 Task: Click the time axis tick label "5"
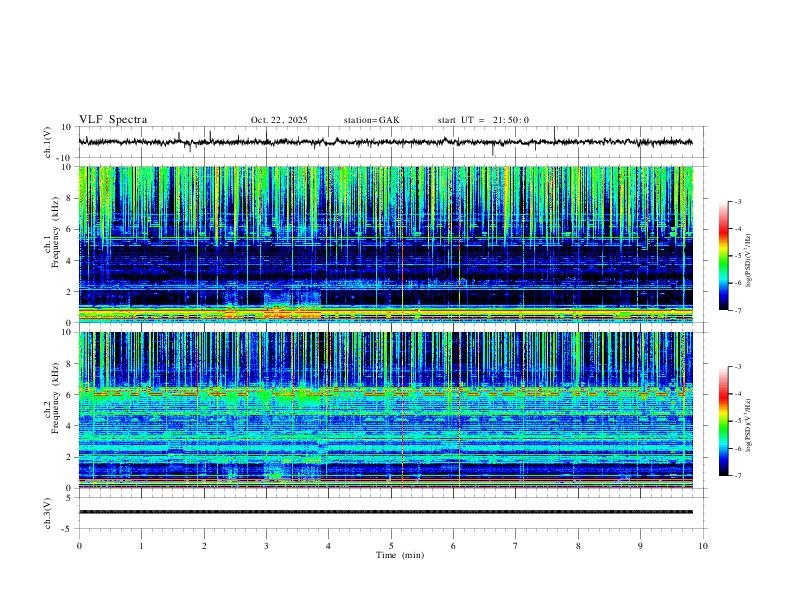click(x=391, y=546)
